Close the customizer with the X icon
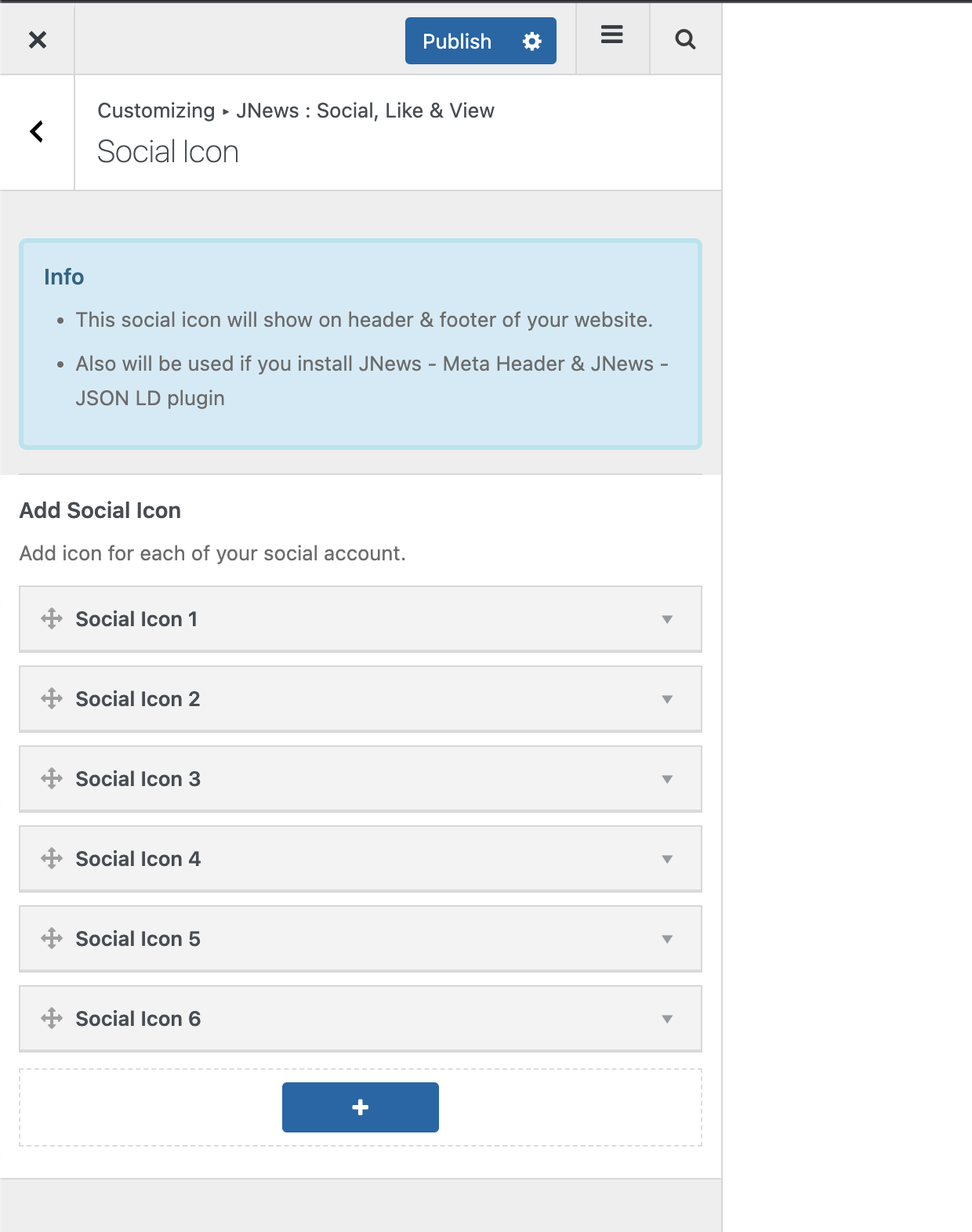Viewport: 972px width, 1232px height. coord(37,39)
